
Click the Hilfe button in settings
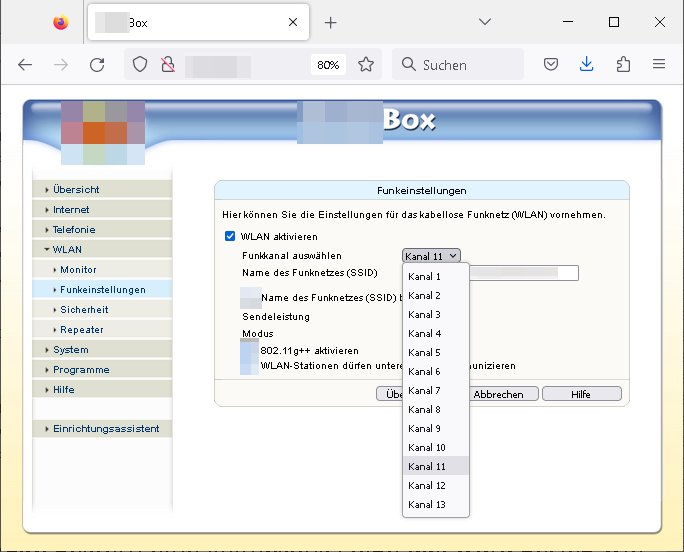coord(581,394)
